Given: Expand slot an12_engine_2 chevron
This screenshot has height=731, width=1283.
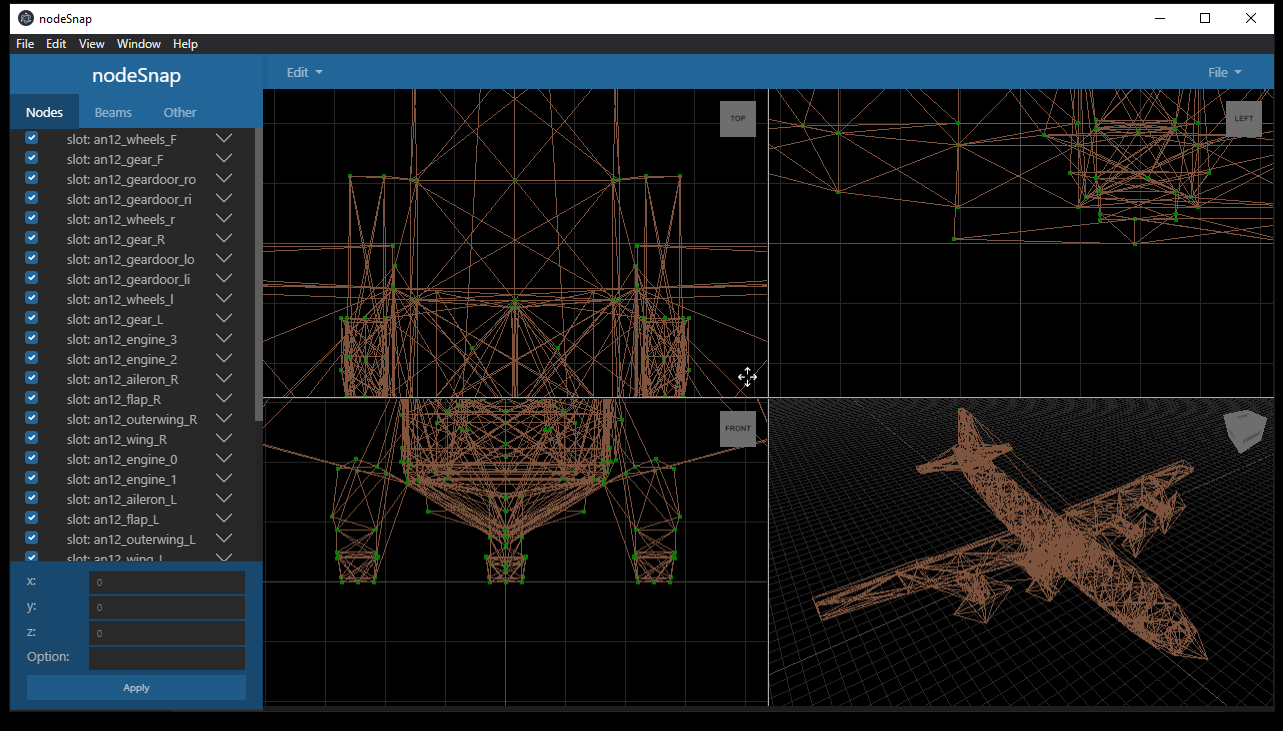Looking at the screenshot, I should point(224,359).
